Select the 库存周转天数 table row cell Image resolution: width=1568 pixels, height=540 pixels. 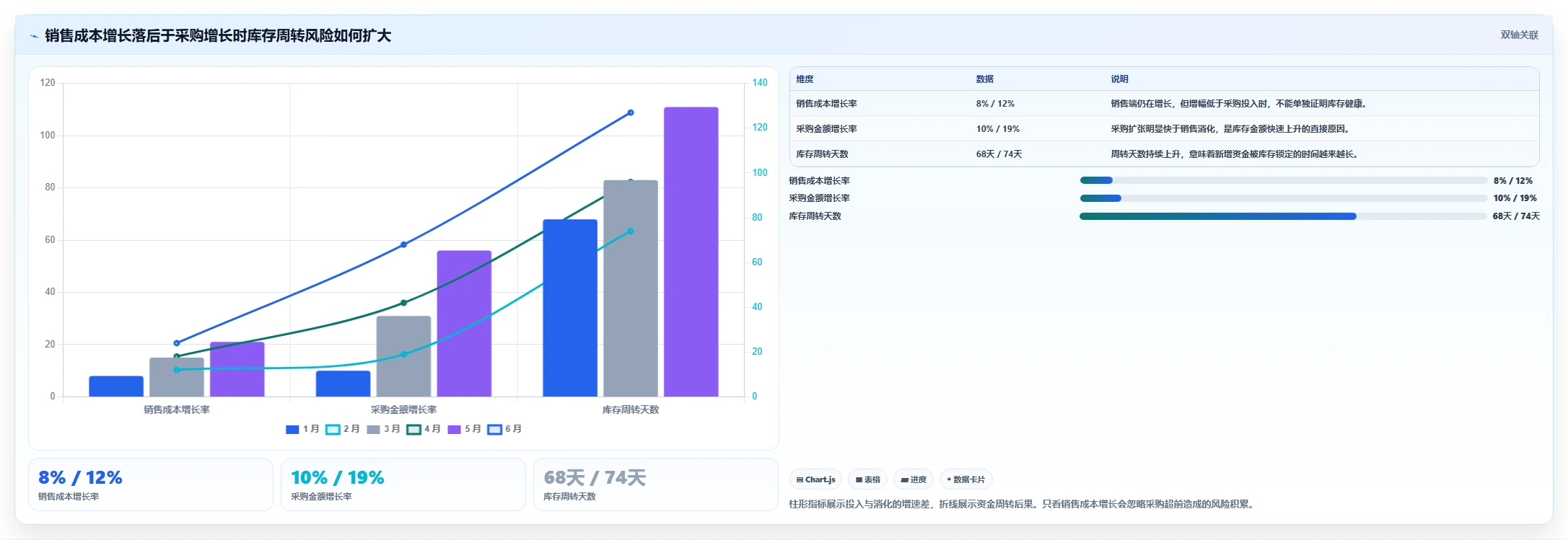823,154
